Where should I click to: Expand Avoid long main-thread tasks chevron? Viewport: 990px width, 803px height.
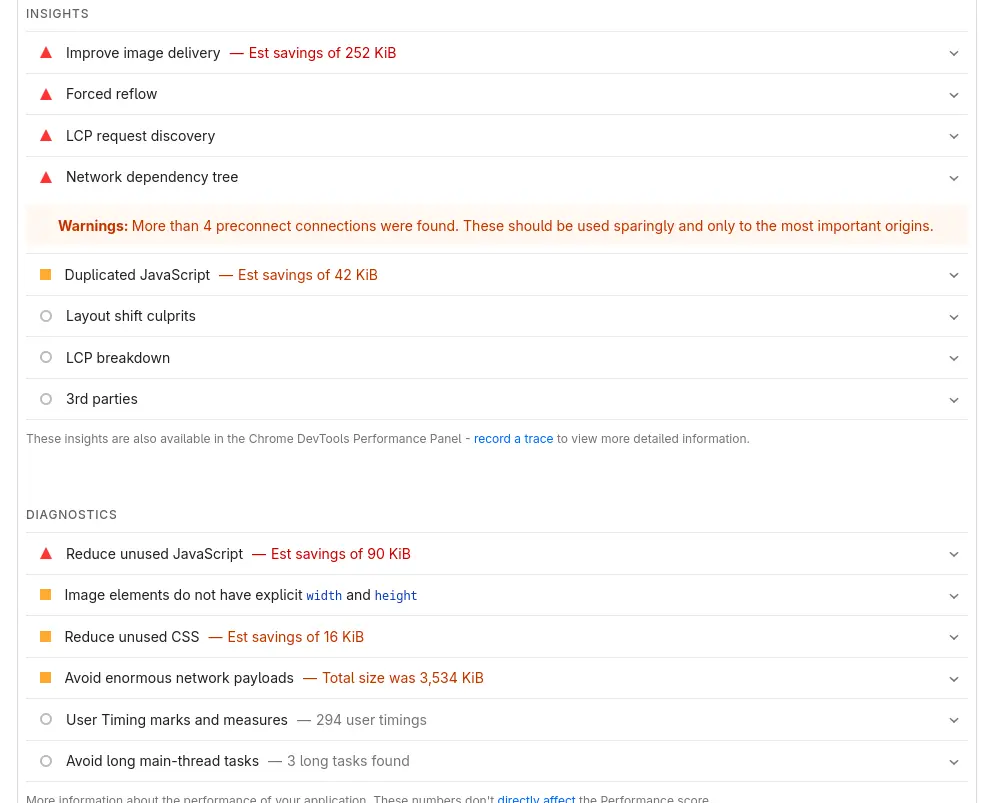[x=954, y=762]
